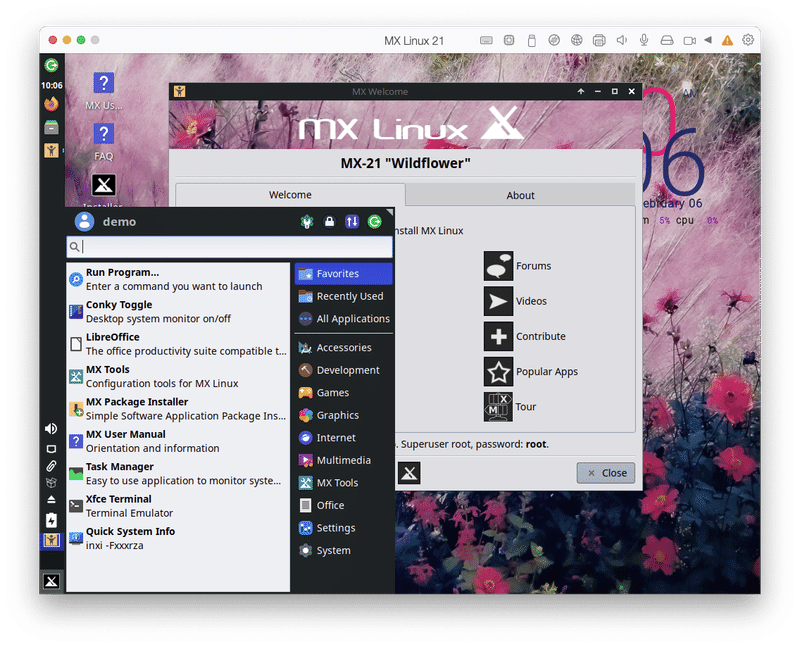Click VM toolbar sound icon
Screen dimensions: 800x646
coord(621,40)
